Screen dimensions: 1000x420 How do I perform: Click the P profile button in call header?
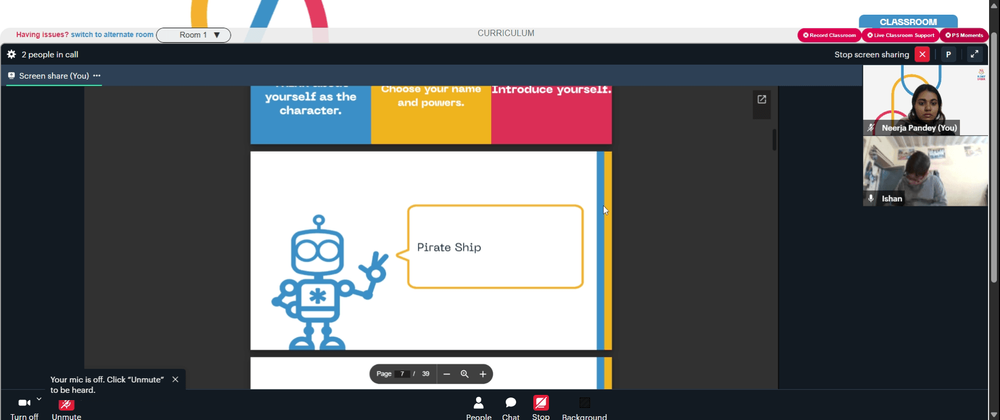[x=948, y=55]
